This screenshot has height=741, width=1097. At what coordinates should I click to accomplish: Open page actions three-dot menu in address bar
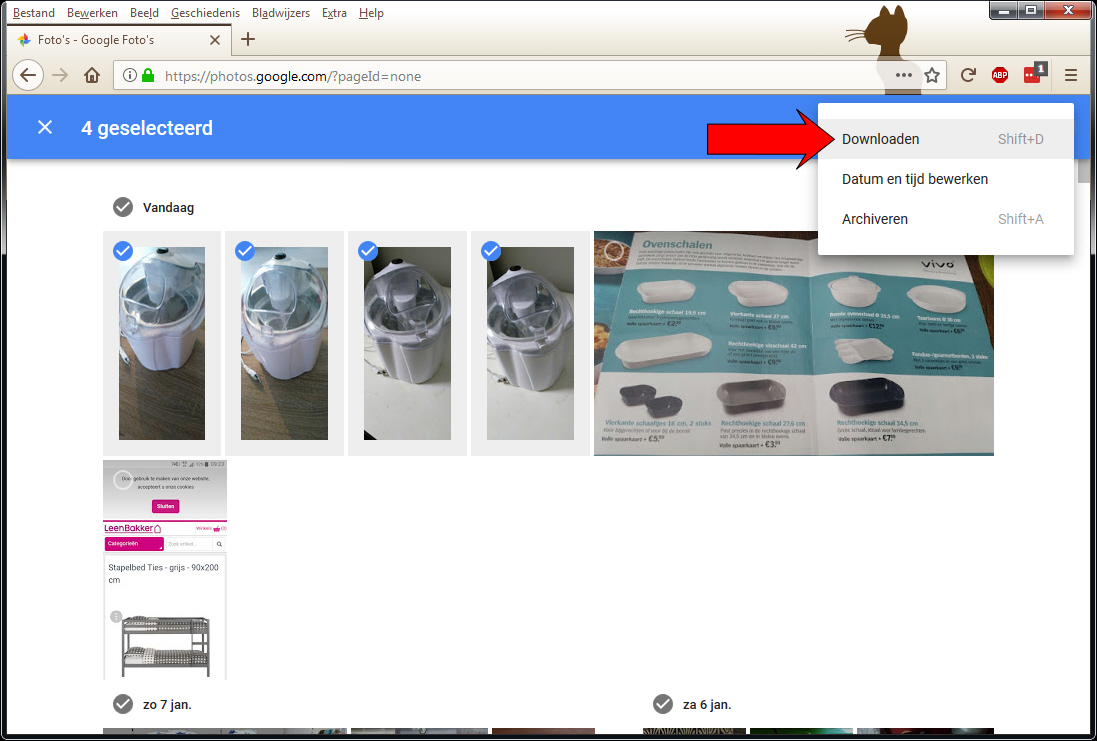point(904,75)
